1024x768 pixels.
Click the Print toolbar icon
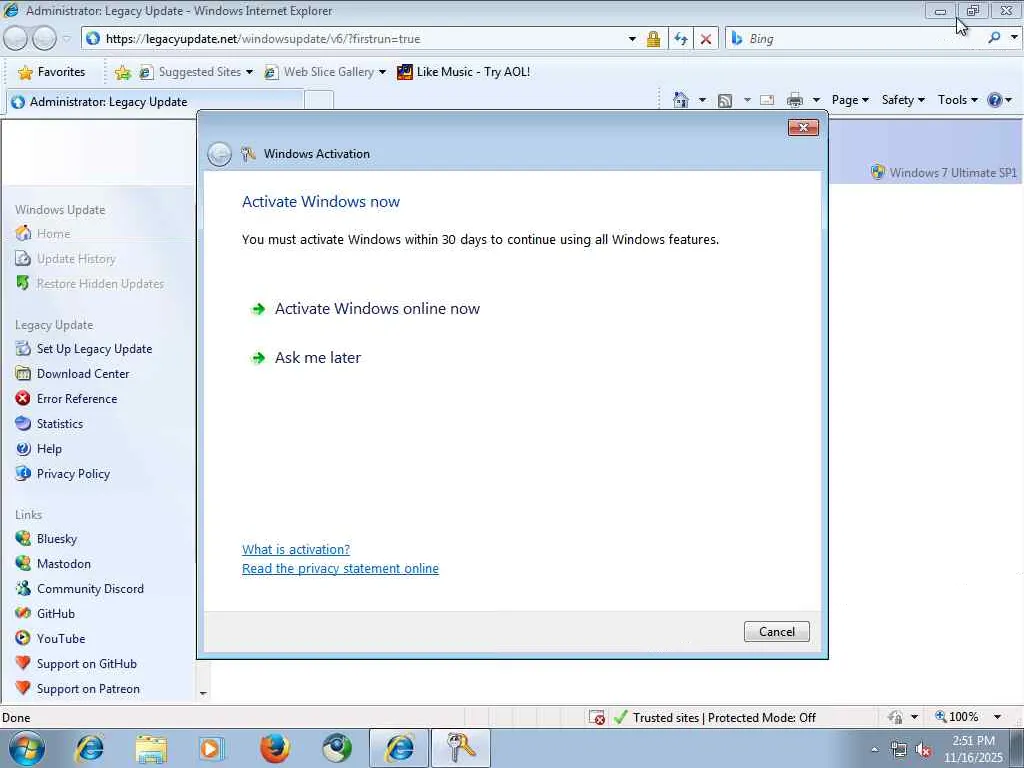pyautogui.click(x=795, y=100)
